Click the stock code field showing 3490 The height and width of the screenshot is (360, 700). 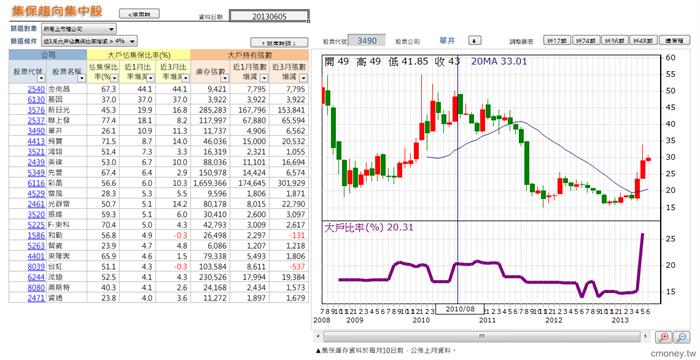367,41
